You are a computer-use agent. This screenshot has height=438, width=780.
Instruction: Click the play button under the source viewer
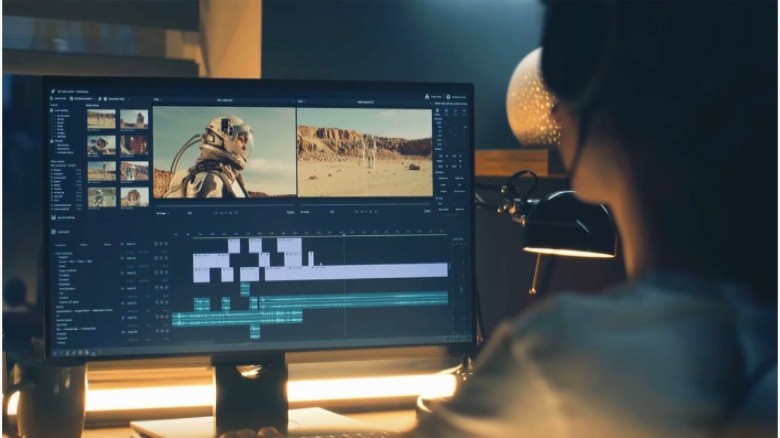click(x=225, y=213)
